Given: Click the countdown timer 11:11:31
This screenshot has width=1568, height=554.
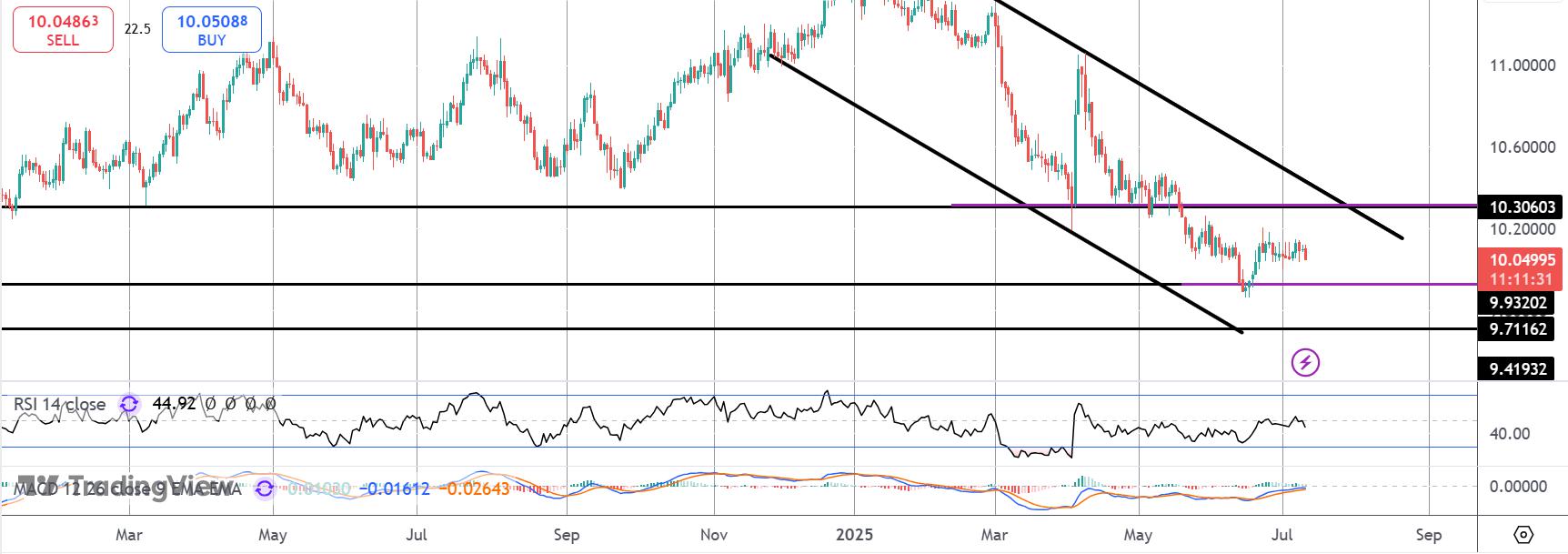Looking at the screenshot, I should point(1520,279).
